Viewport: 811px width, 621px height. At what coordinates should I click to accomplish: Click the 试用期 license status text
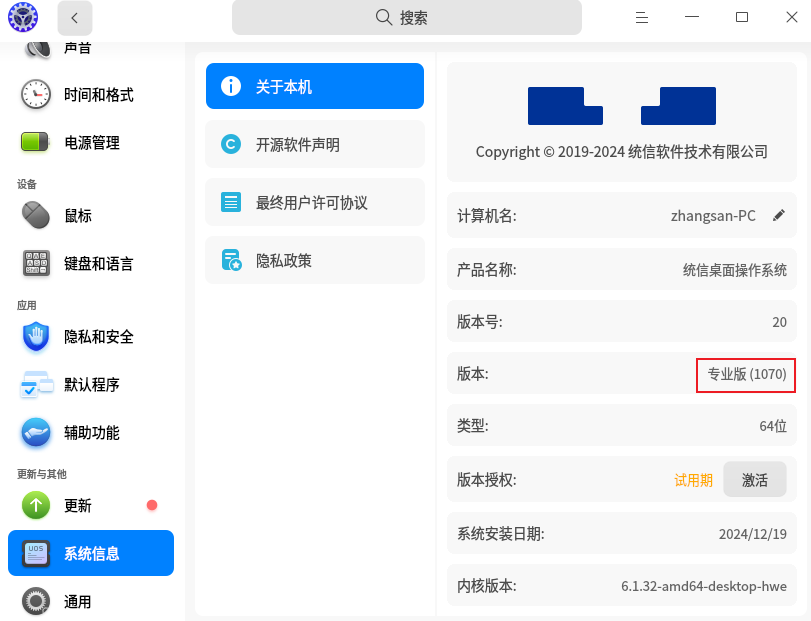tap(693, 480)
